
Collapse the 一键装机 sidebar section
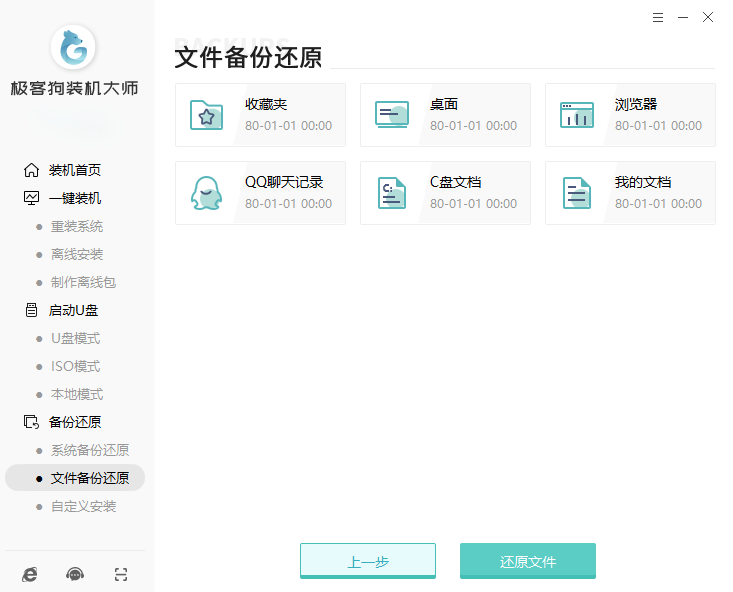(x=74, y=198)
